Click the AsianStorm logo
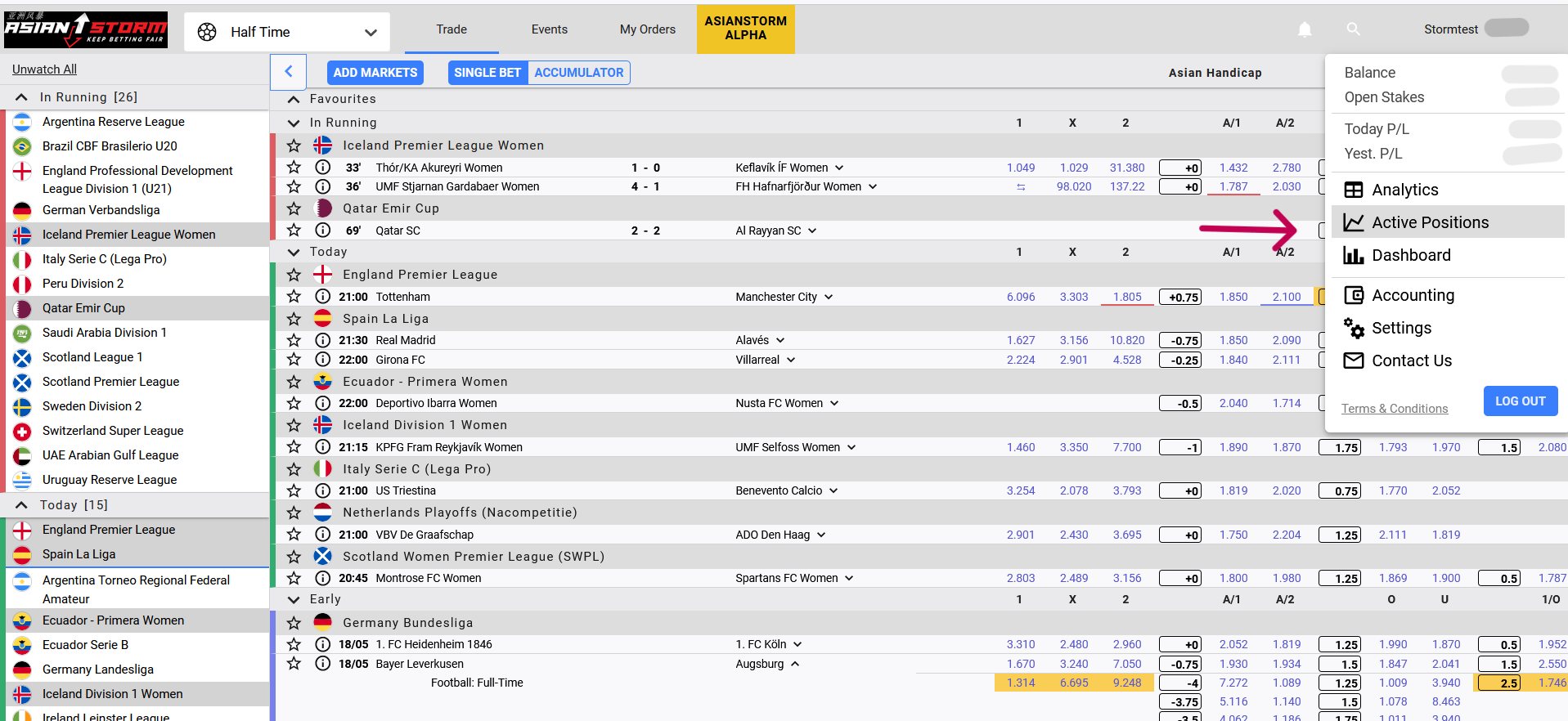 pos(86,29)
